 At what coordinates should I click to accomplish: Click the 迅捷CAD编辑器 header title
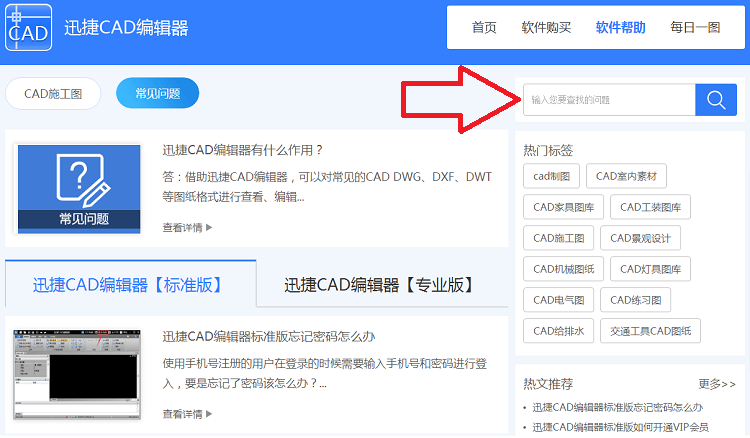pos(126,28)
